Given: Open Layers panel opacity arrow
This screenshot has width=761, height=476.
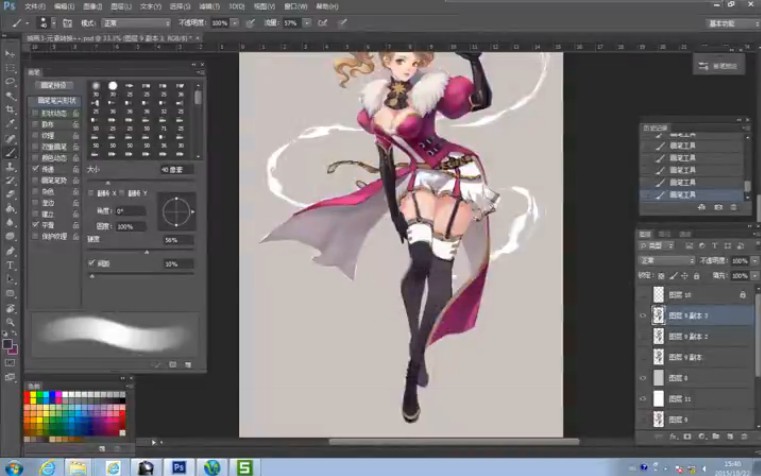Looking at the screenshot, I should 755,261.
